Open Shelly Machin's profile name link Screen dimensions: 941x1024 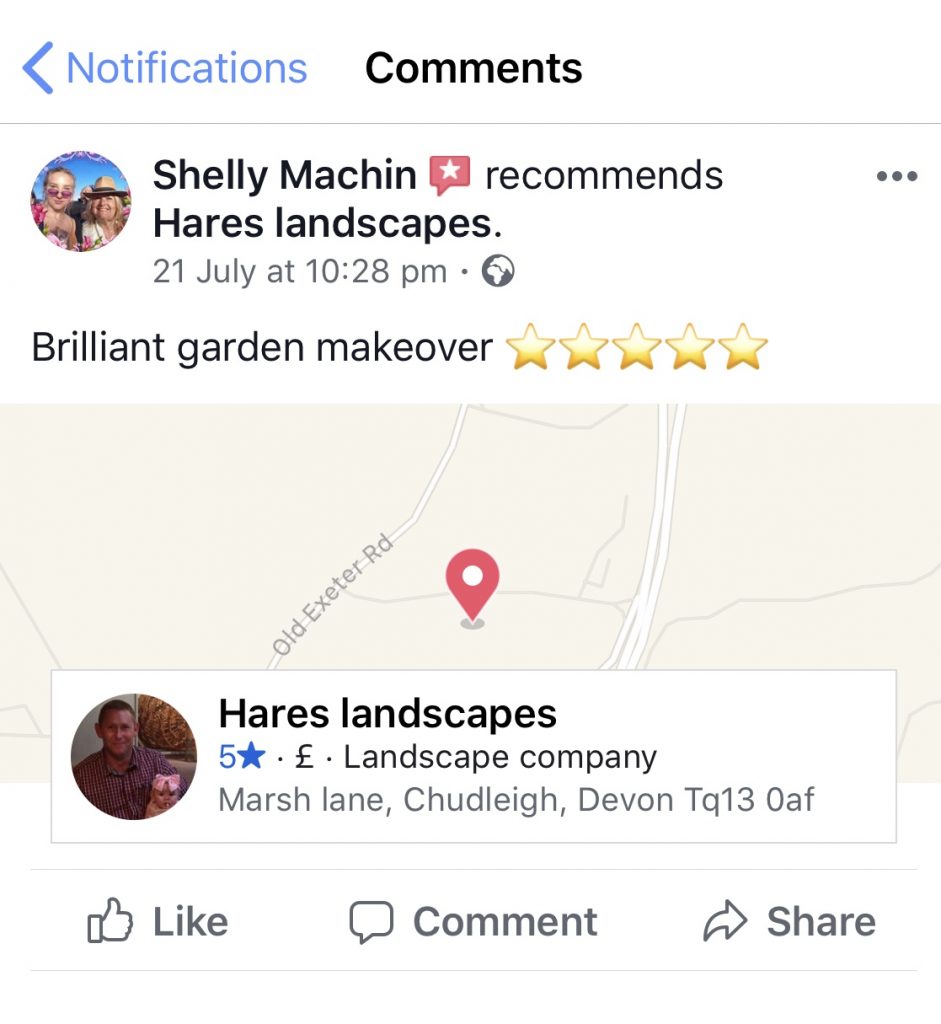pos(284,175)
